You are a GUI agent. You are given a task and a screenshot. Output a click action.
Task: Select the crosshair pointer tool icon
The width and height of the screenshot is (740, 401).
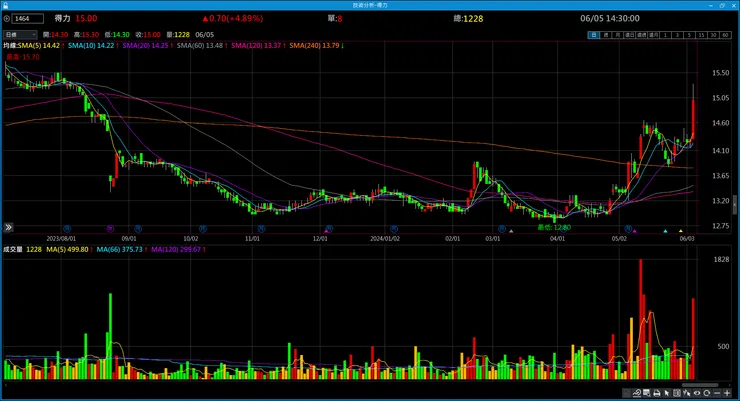[687, 393]
